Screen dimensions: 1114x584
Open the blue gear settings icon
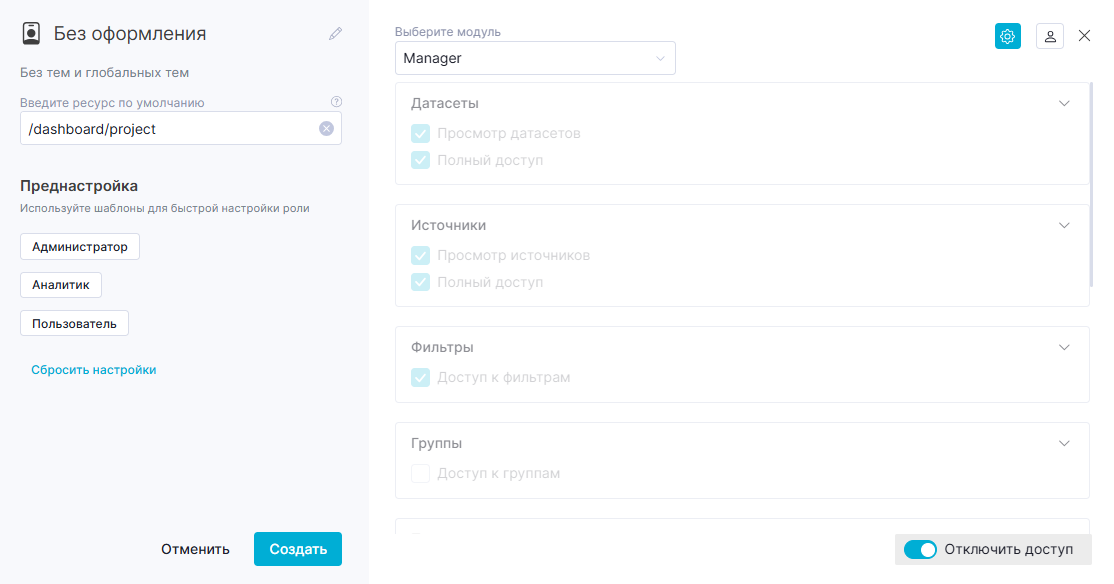pyautogui.click(x=1007, y=36)
